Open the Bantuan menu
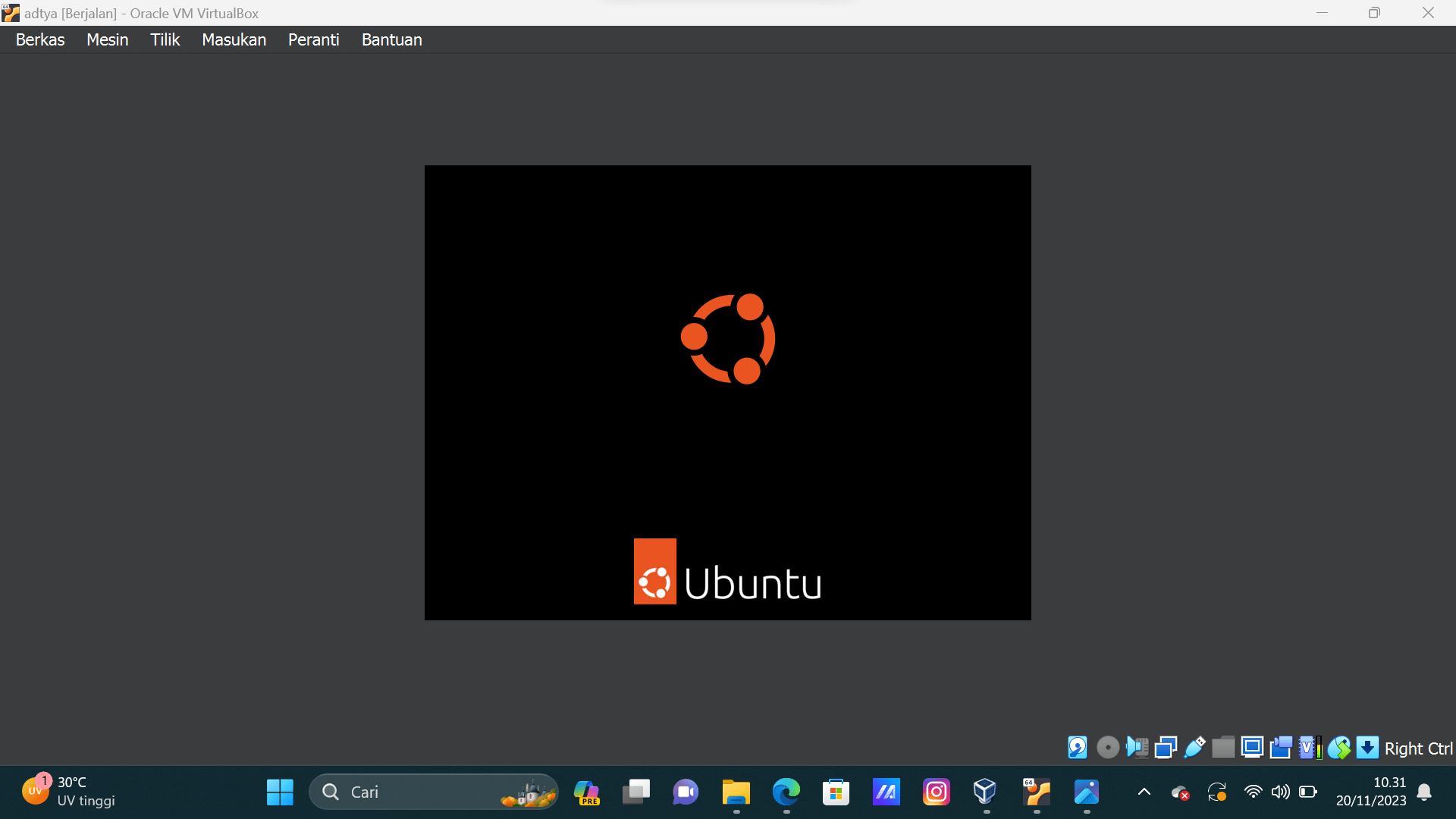 [x=391, y=39]
